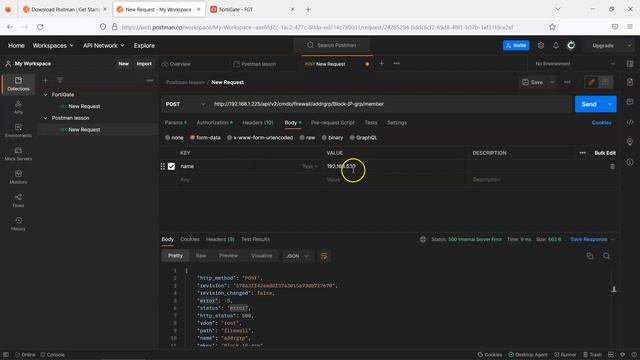Open the Monitors sidebar panel

click(18, 177)
